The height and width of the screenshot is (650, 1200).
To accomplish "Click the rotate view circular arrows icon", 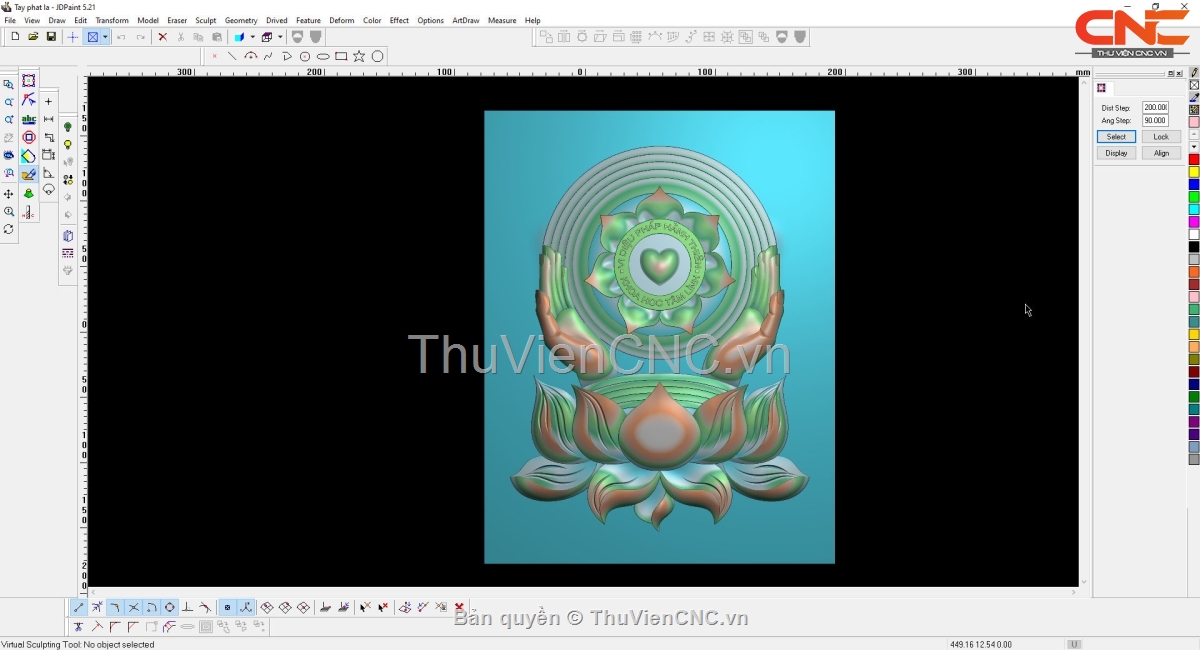I will (x=9, y=229).
